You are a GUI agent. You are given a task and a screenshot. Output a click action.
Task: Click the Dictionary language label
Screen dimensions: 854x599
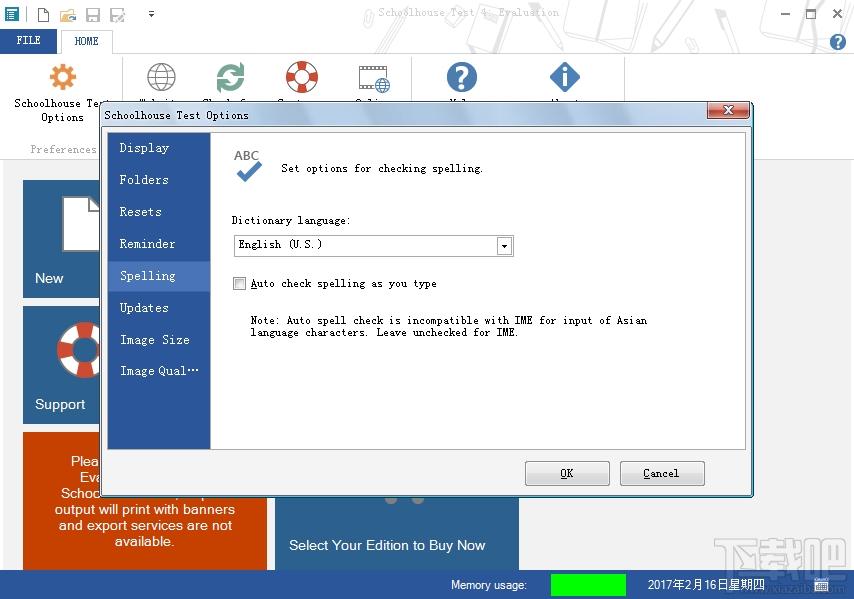pos(291,221)
